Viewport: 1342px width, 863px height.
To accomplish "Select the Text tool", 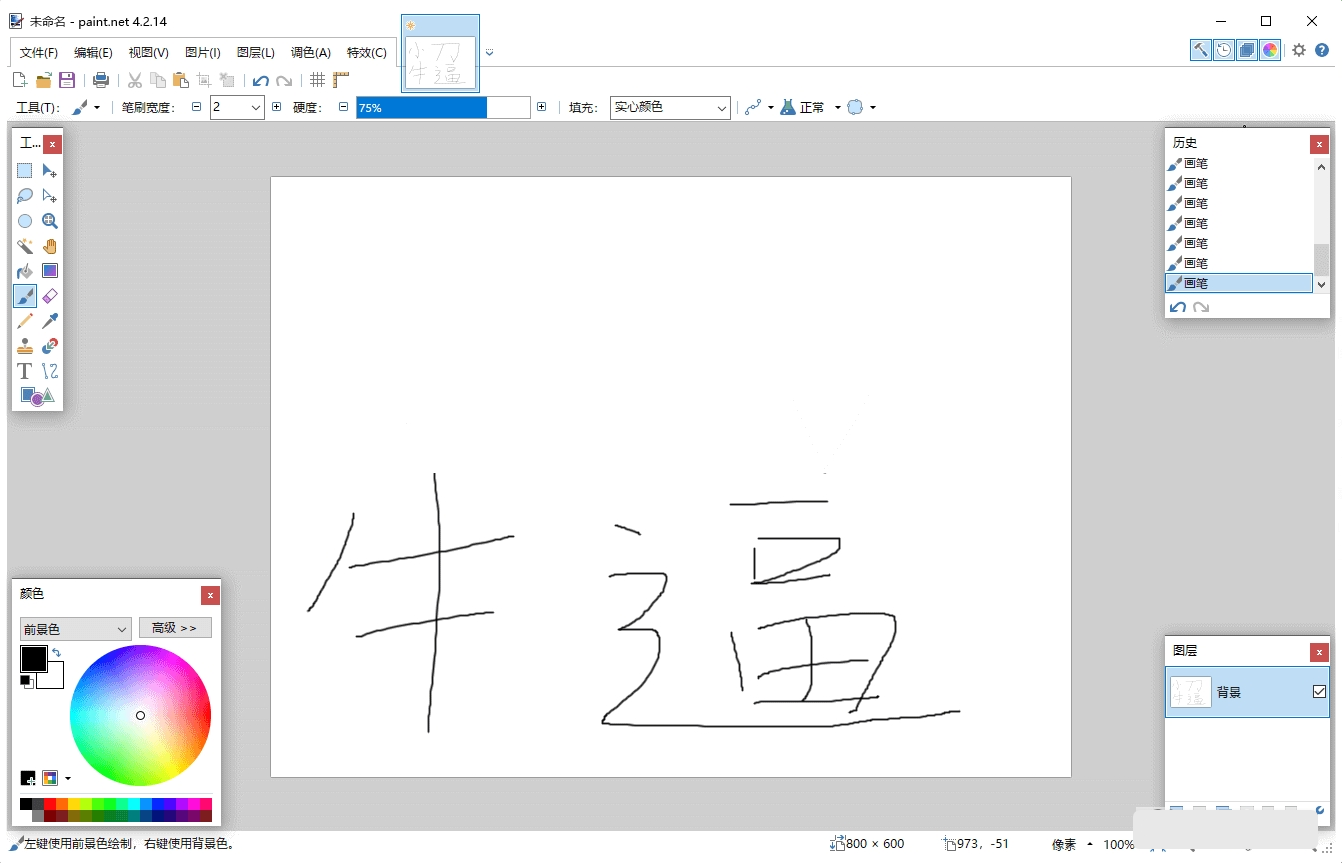I will (x=25, y=371).
